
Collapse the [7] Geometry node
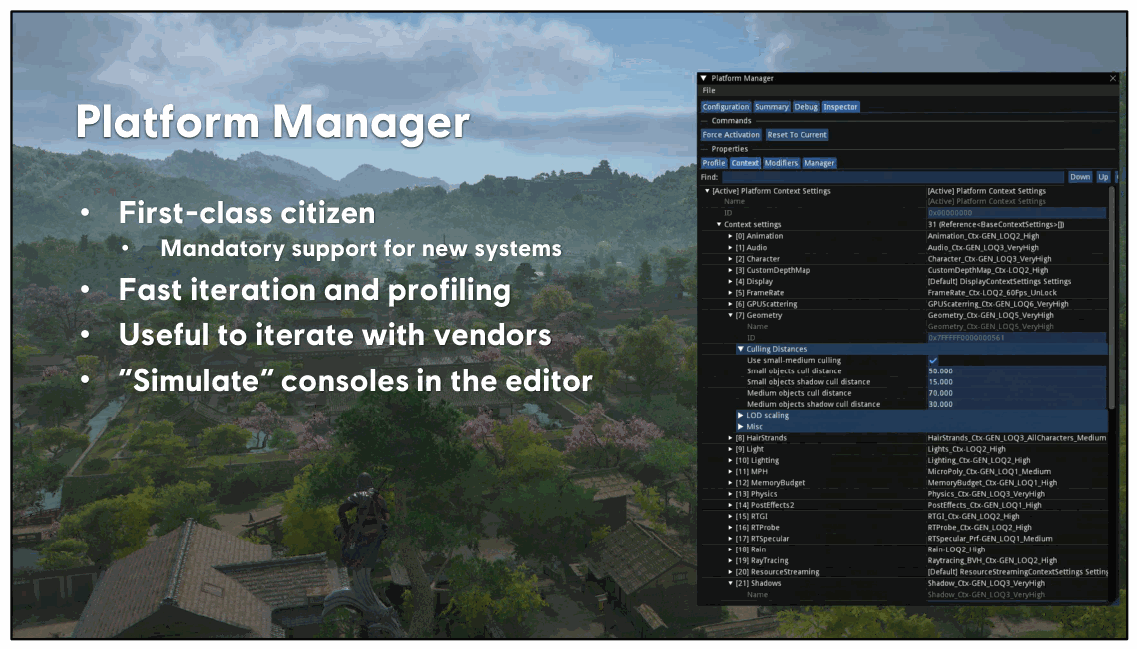[731, 315]
